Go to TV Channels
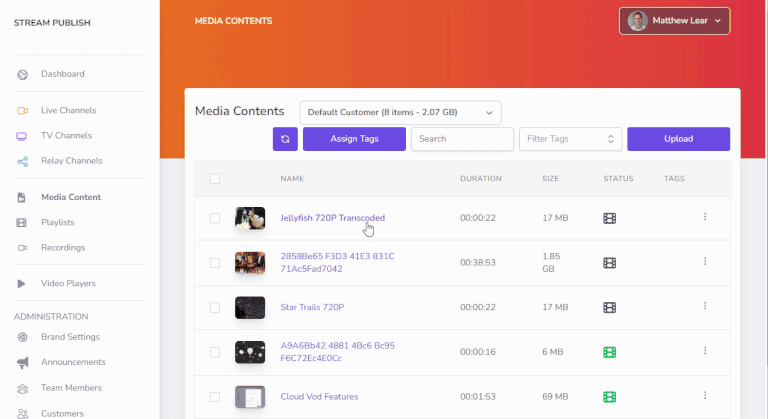768x419 pixels. pos(66,136)
